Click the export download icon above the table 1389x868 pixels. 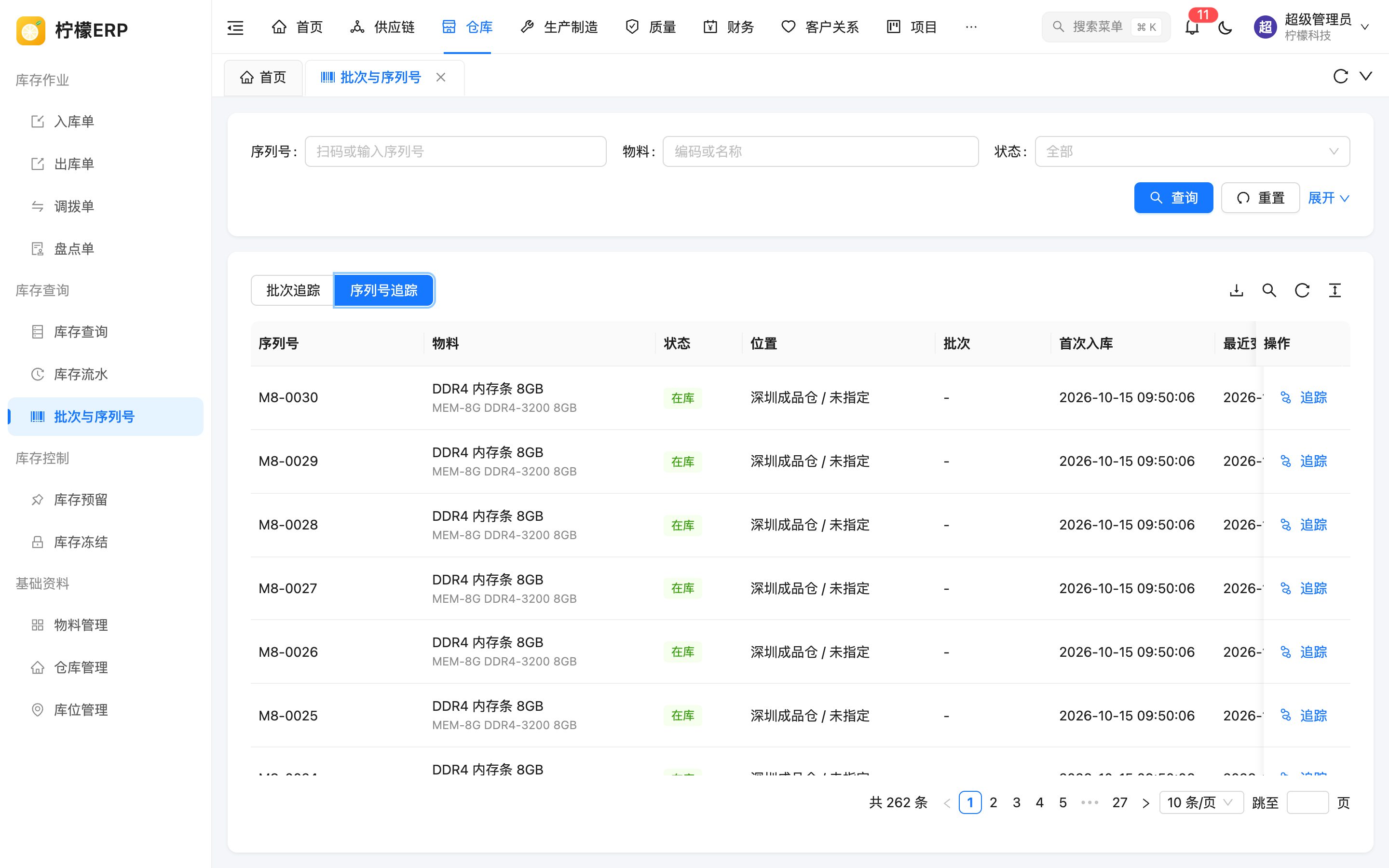click(1236, 290)
